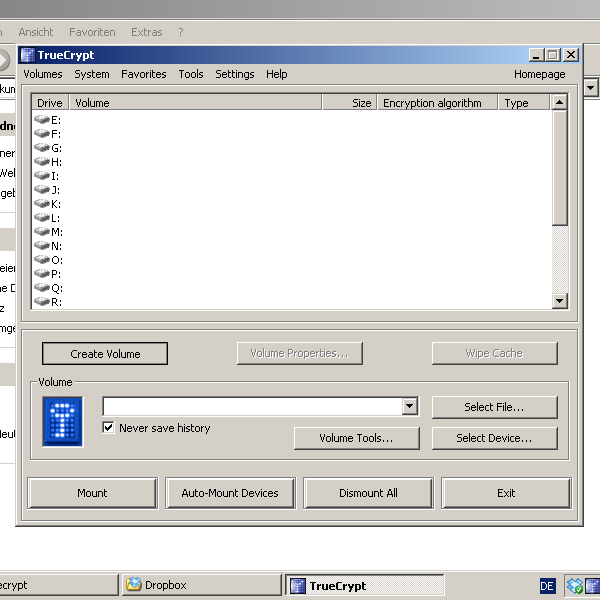
Task: Open the Help menu
Action: click(277, 74)
